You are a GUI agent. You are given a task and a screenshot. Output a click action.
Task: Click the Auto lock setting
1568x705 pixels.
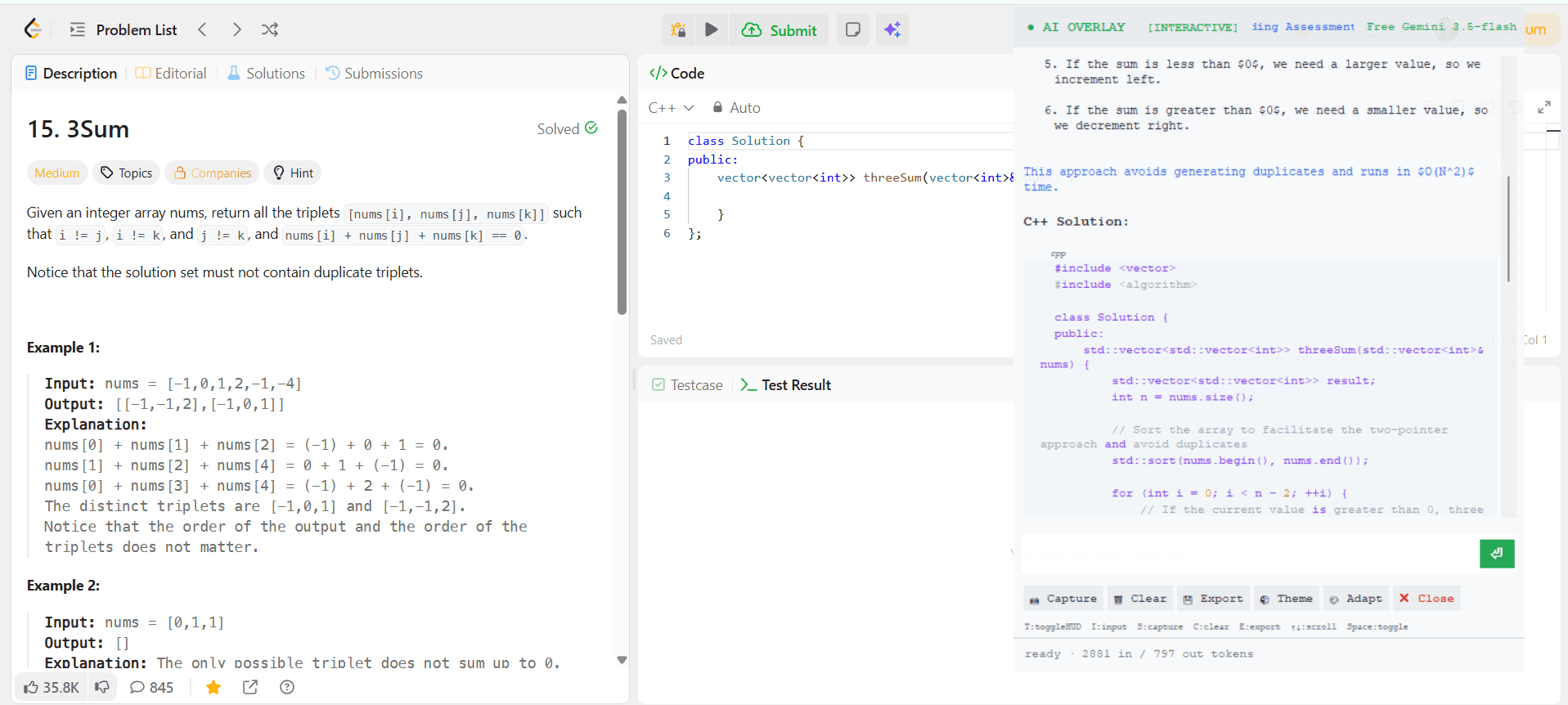[736, 107]
